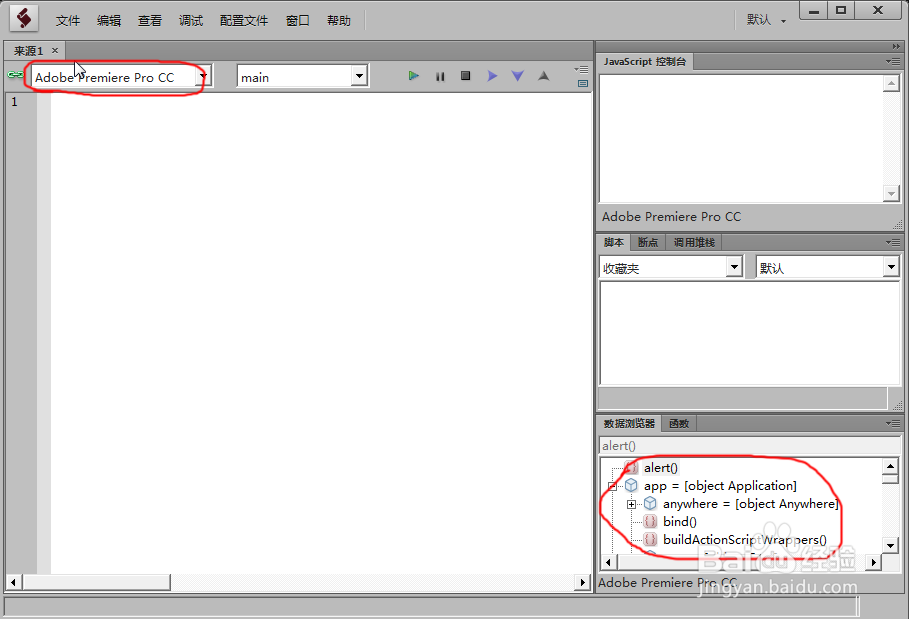
Task: Click the editor horizontal scrollbar thumb
Action: (x=96, y=582)
